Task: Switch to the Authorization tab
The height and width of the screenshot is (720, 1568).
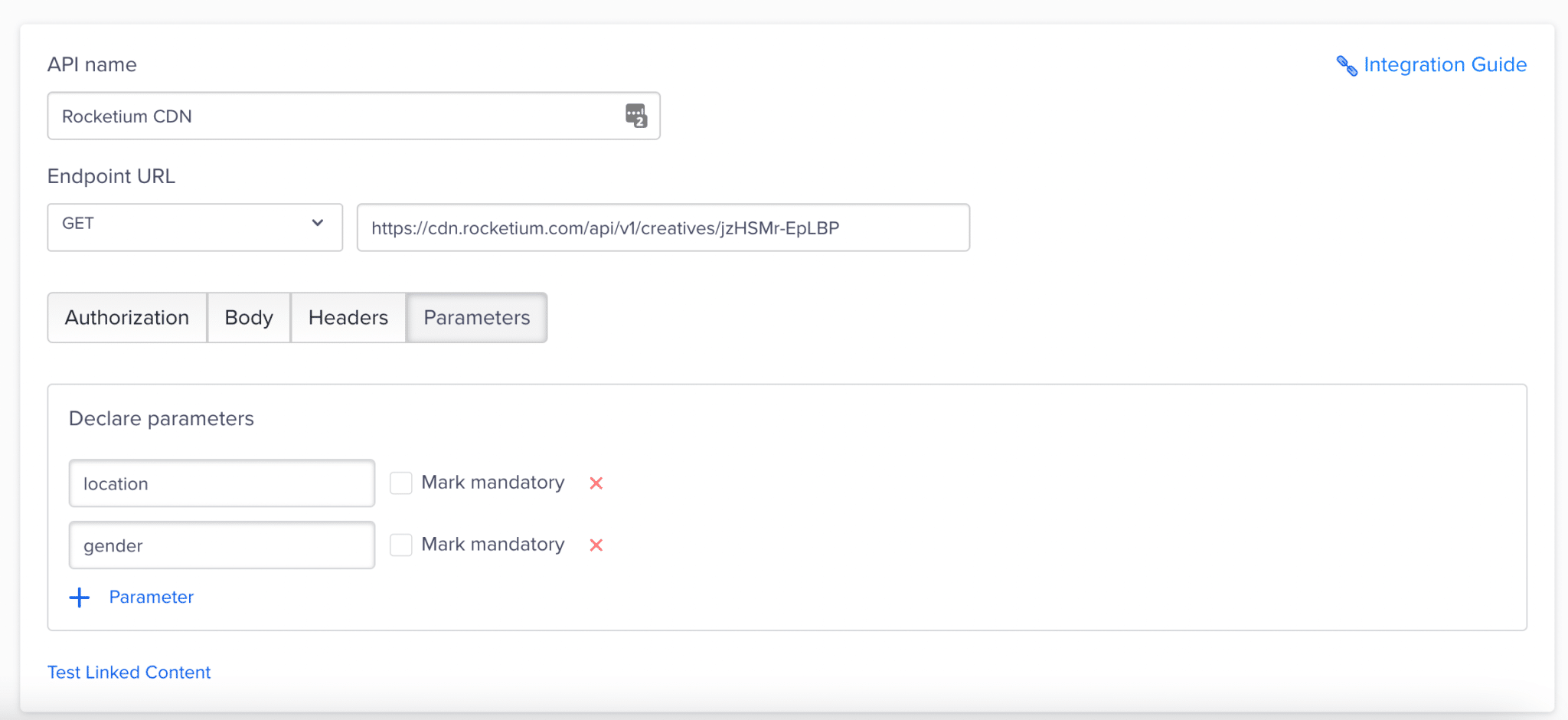Action: tap(127, 317)
